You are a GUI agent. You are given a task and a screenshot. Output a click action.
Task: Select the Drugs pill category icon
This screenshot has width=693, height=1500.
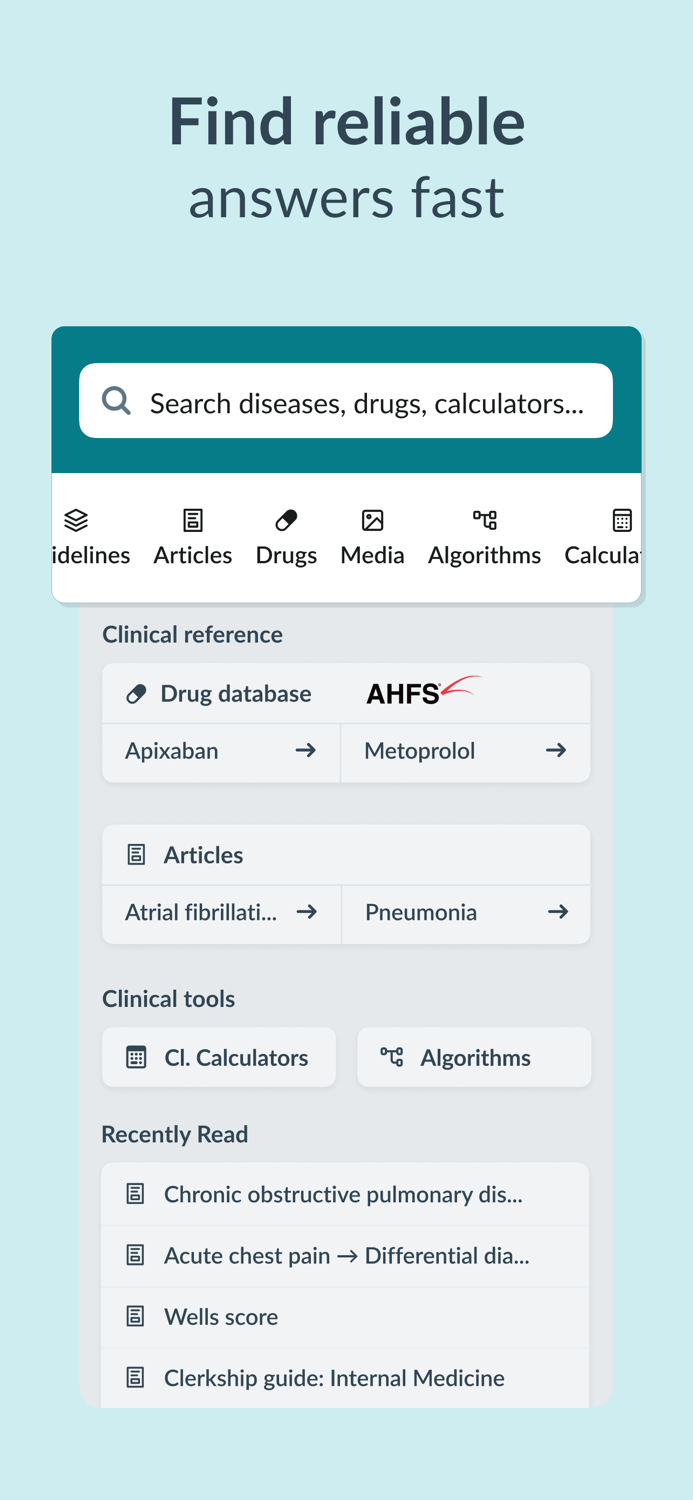[286, 520]
